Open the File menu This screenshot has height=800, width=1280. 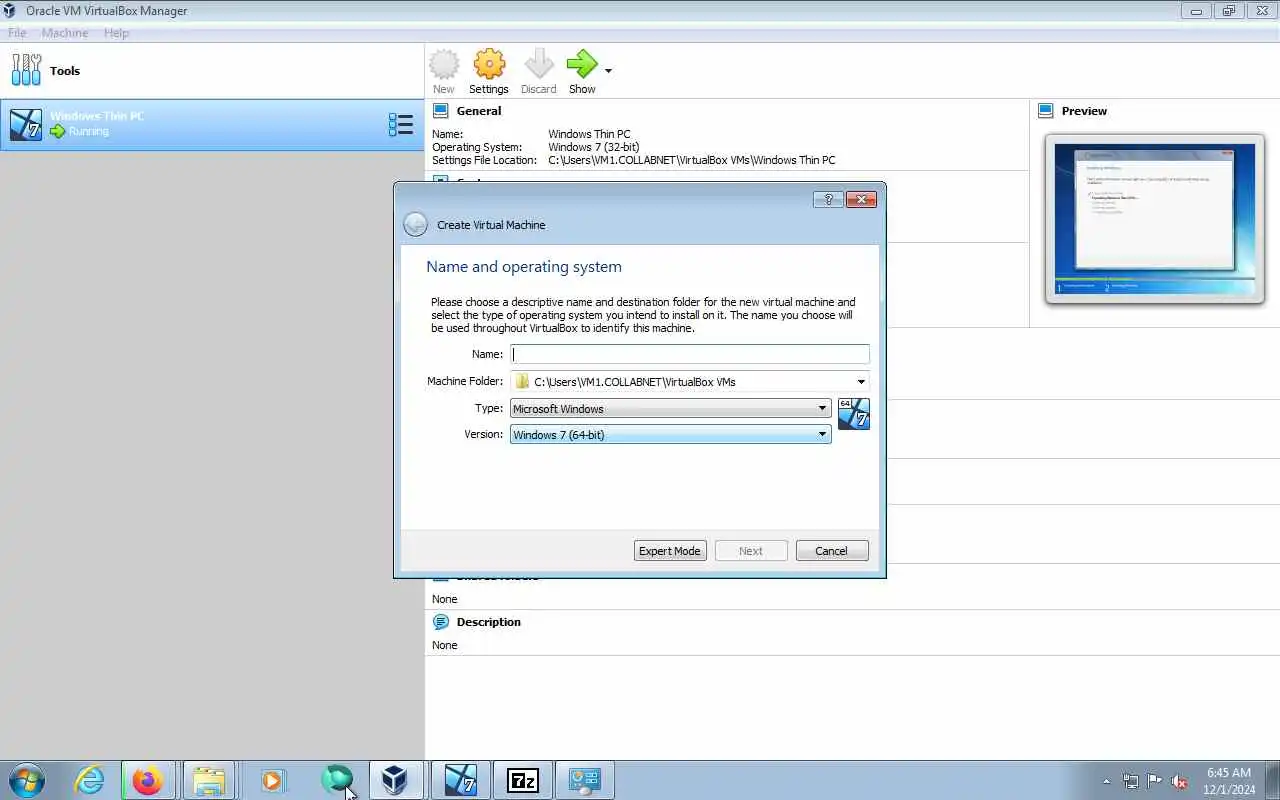click(17, 33)
